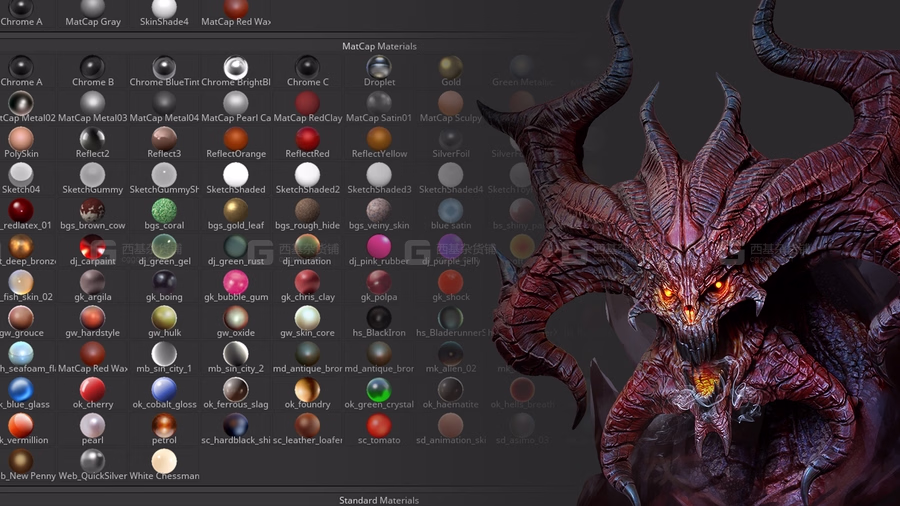Choose the gw_hardstyle material

pyautogui.click(x=92, y=322)
